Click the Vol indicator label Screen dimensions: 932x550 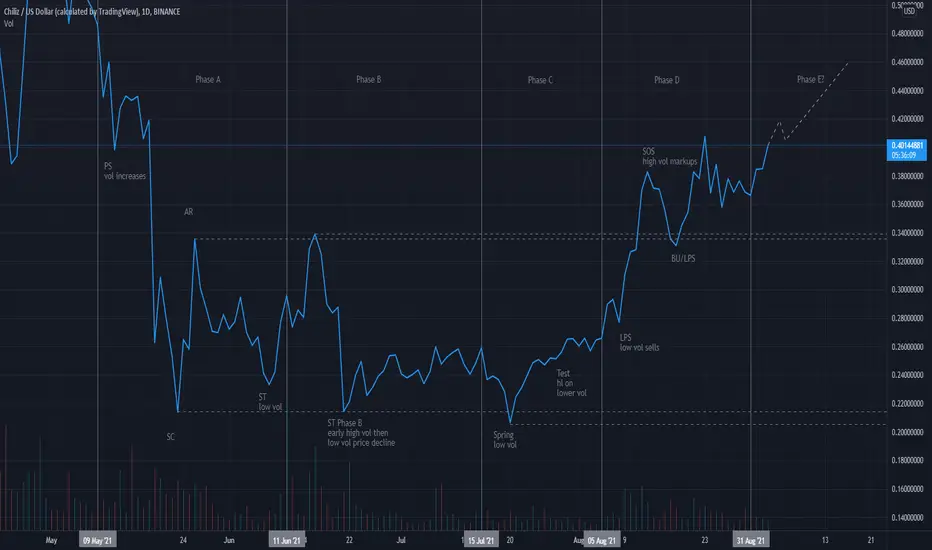pyautogui.click(x=9, y=24)
